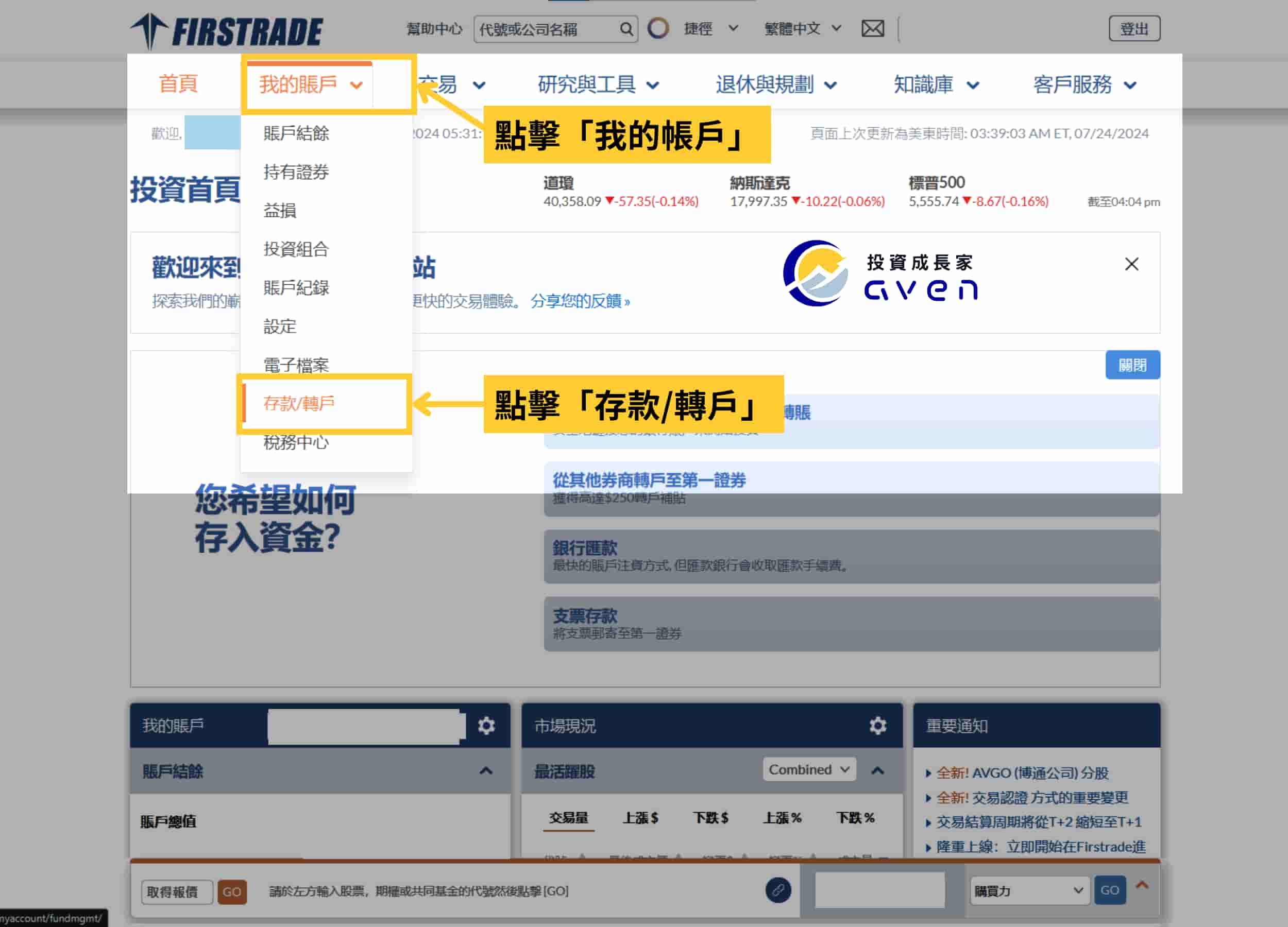Click the stock symbol input field

pos(879,890)
